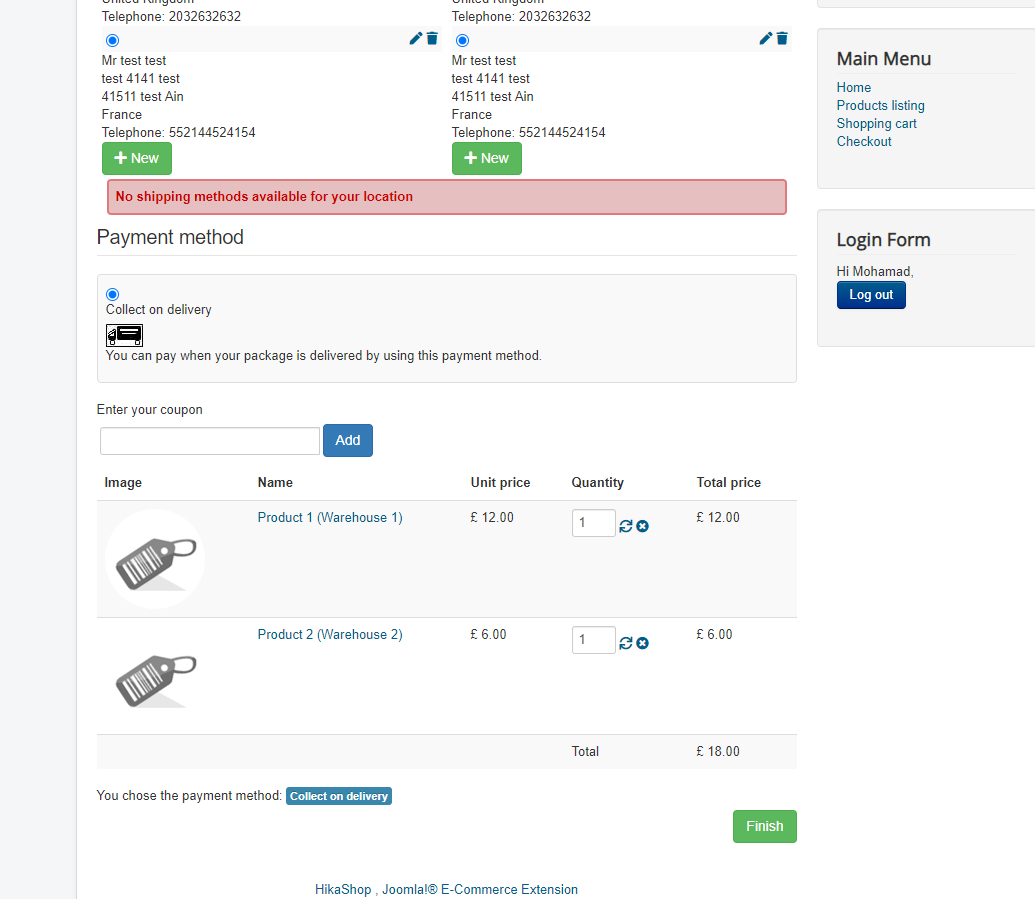Screen dimensions: 1035x899
Task: Remove Product 1 (Warehouse 1) from cart
Action: coord(642,526)
